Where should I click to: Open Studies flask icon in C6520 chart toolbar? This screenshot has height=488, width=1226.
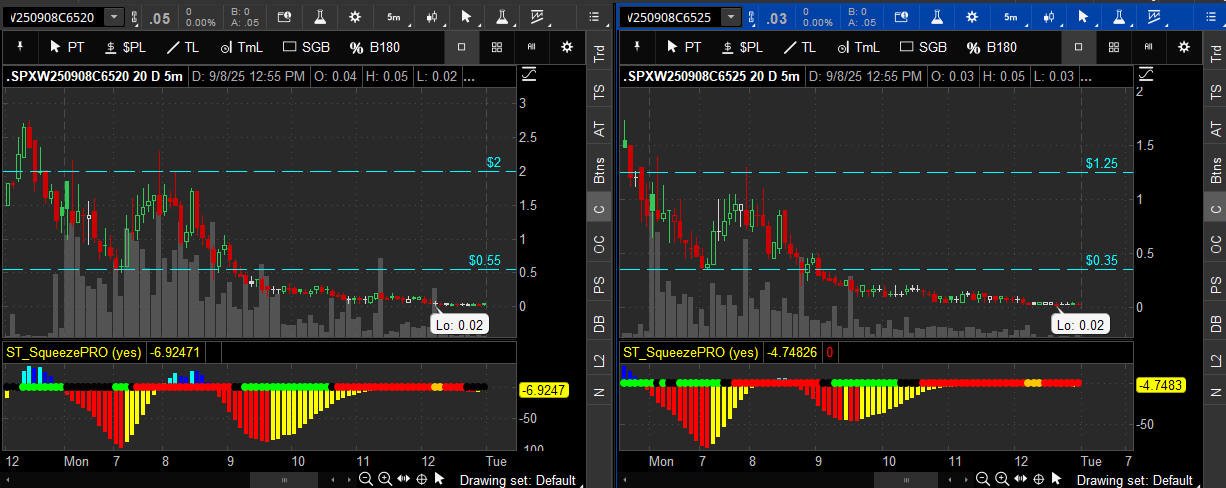(320, 17)
